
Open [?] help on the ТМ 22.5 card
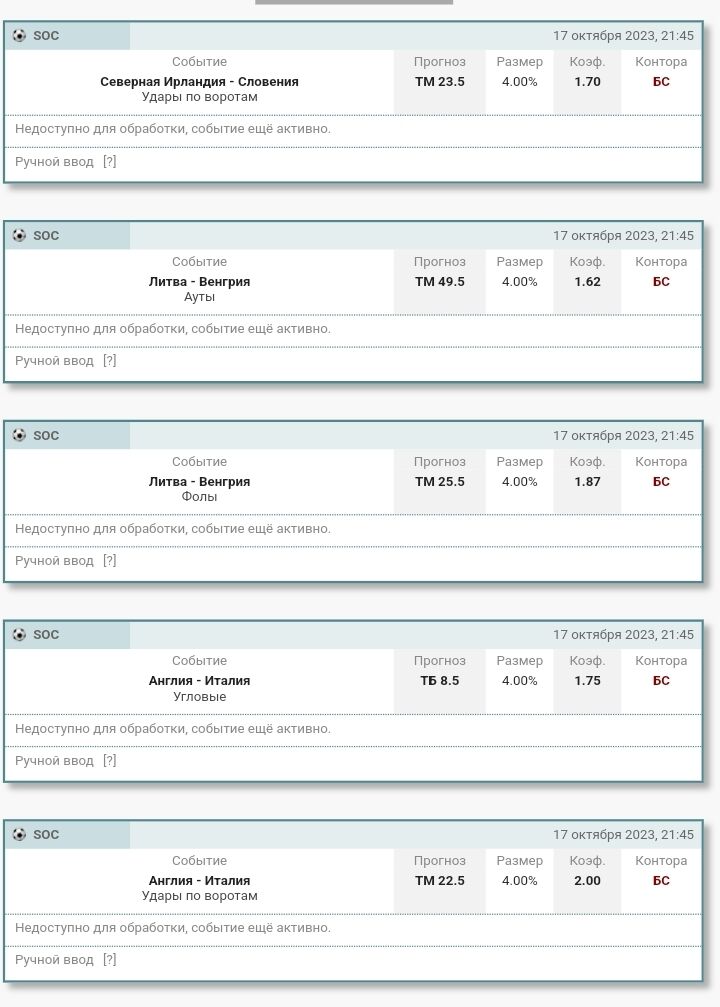pos(110,960)
